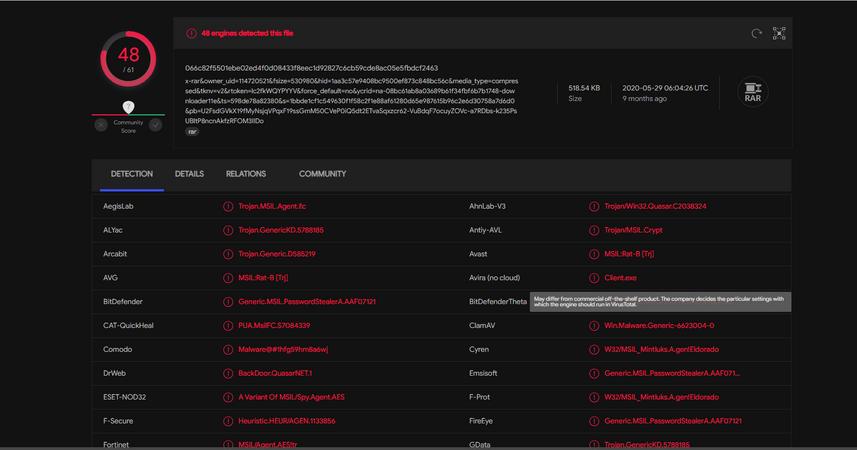This screenshot has height=450, width=857.
Task: Open the COMMUNITY tab
Action: point(322,174)
